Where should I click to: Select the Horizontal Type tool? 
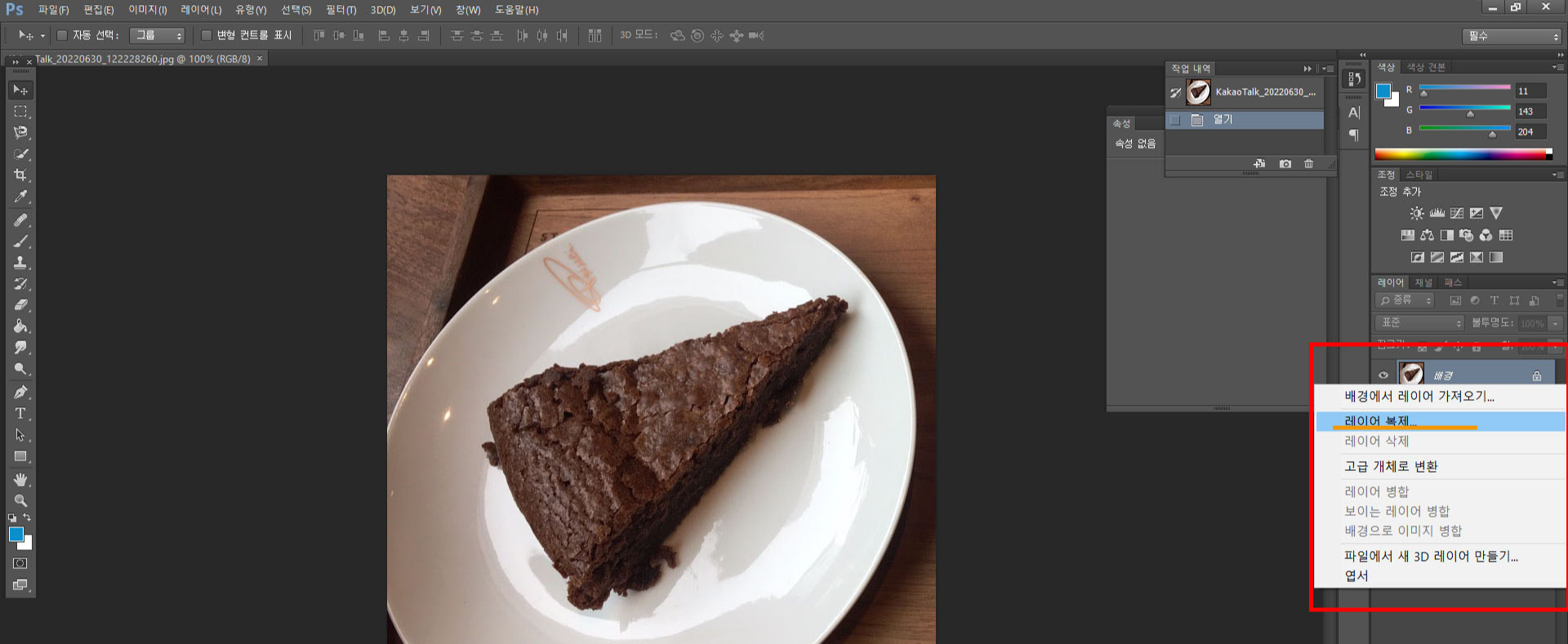click(x=20, y=414)
